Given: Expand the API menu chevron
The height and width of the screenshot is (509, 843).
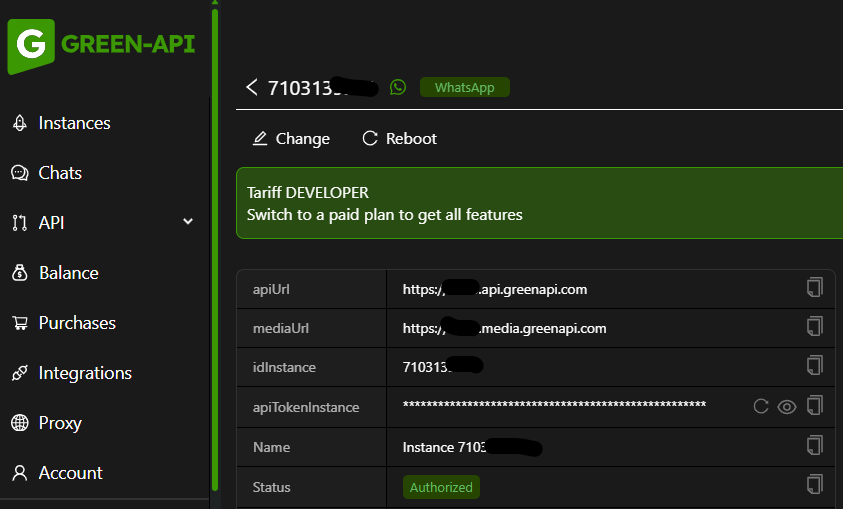Looking at the screenshot, I should (x=188, y=222).
